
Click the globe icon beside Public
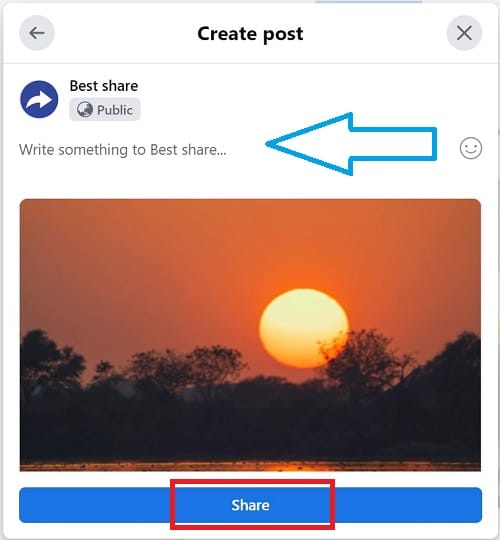(84, 110)
